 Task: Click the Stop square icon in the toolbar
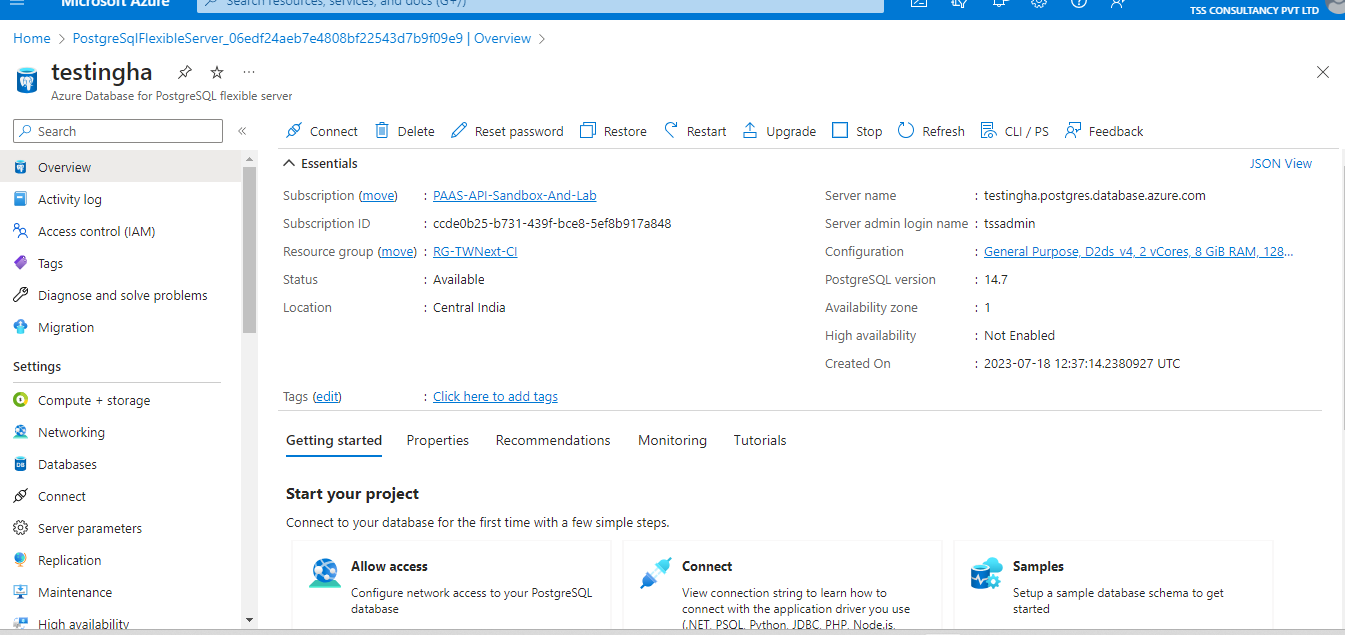(840, 131)
